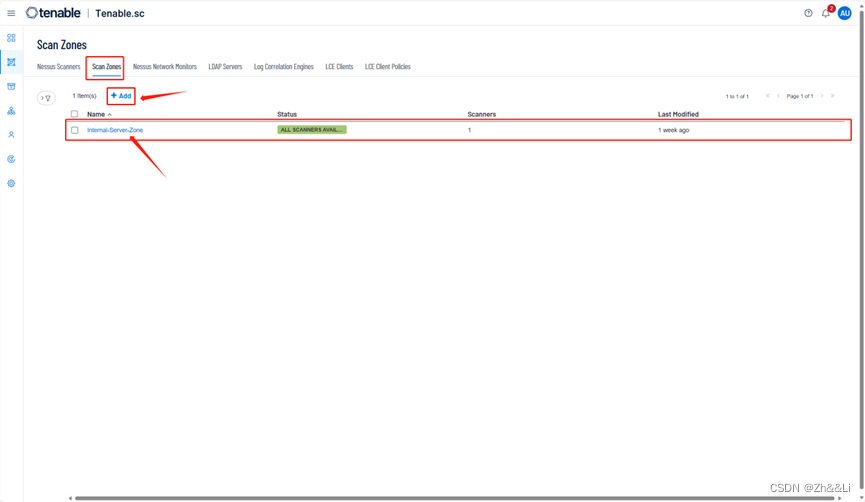Open the users person icon in sidebar
This screenshot has height=502, width=865.
click(11, 135)
